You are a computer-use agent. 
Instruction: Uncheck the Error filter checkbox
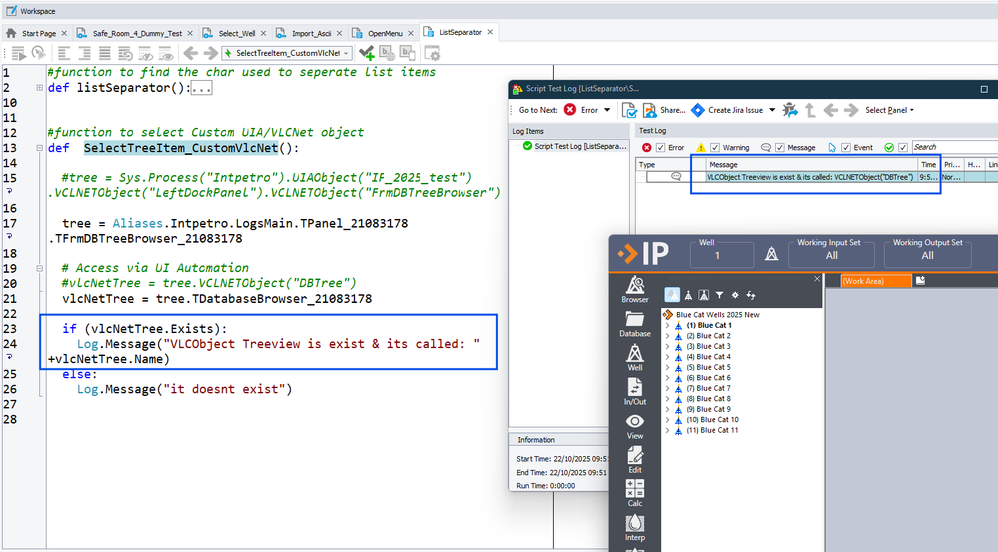click(x=662, y=148)
